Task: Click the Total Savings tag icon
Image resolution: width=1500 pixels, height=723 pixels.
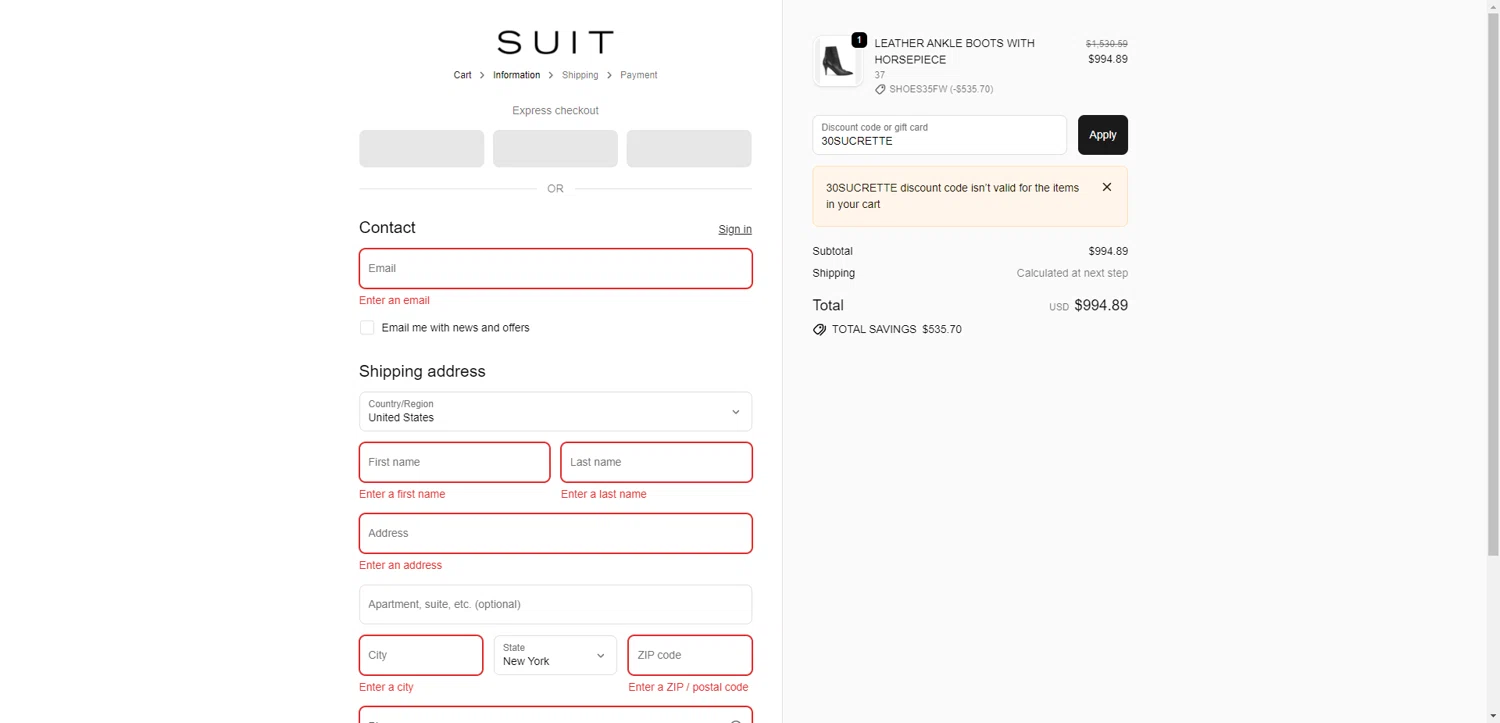Action: [819, 329]
